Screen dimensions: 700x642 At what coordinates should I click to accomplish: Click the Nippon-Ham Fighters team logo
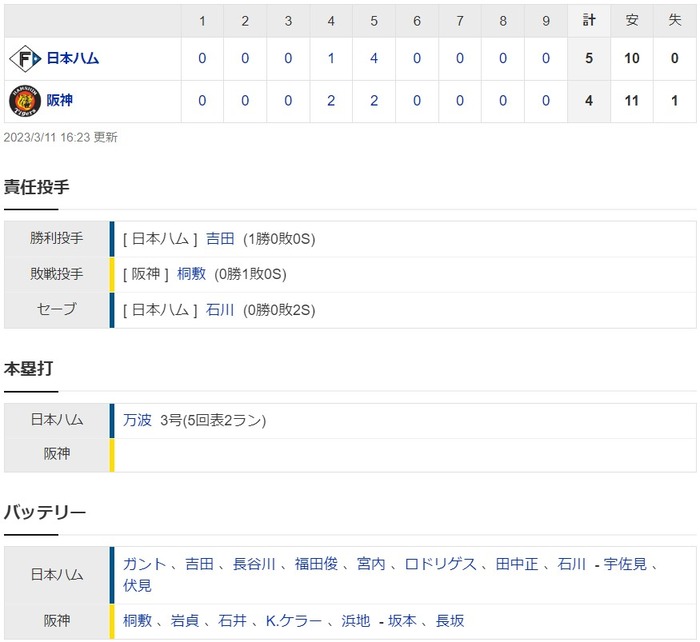coord(25,58)
